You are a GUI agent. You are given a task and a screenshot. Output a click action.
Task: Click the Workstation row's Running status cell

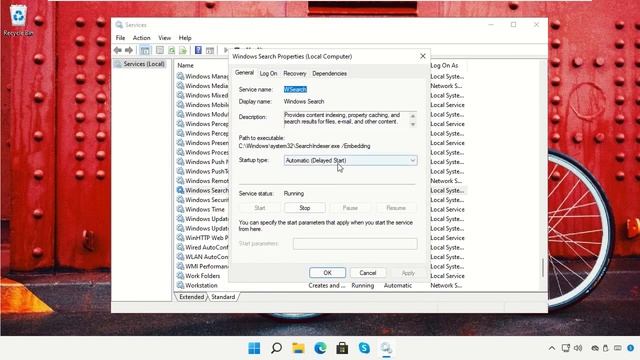(362, 286)
